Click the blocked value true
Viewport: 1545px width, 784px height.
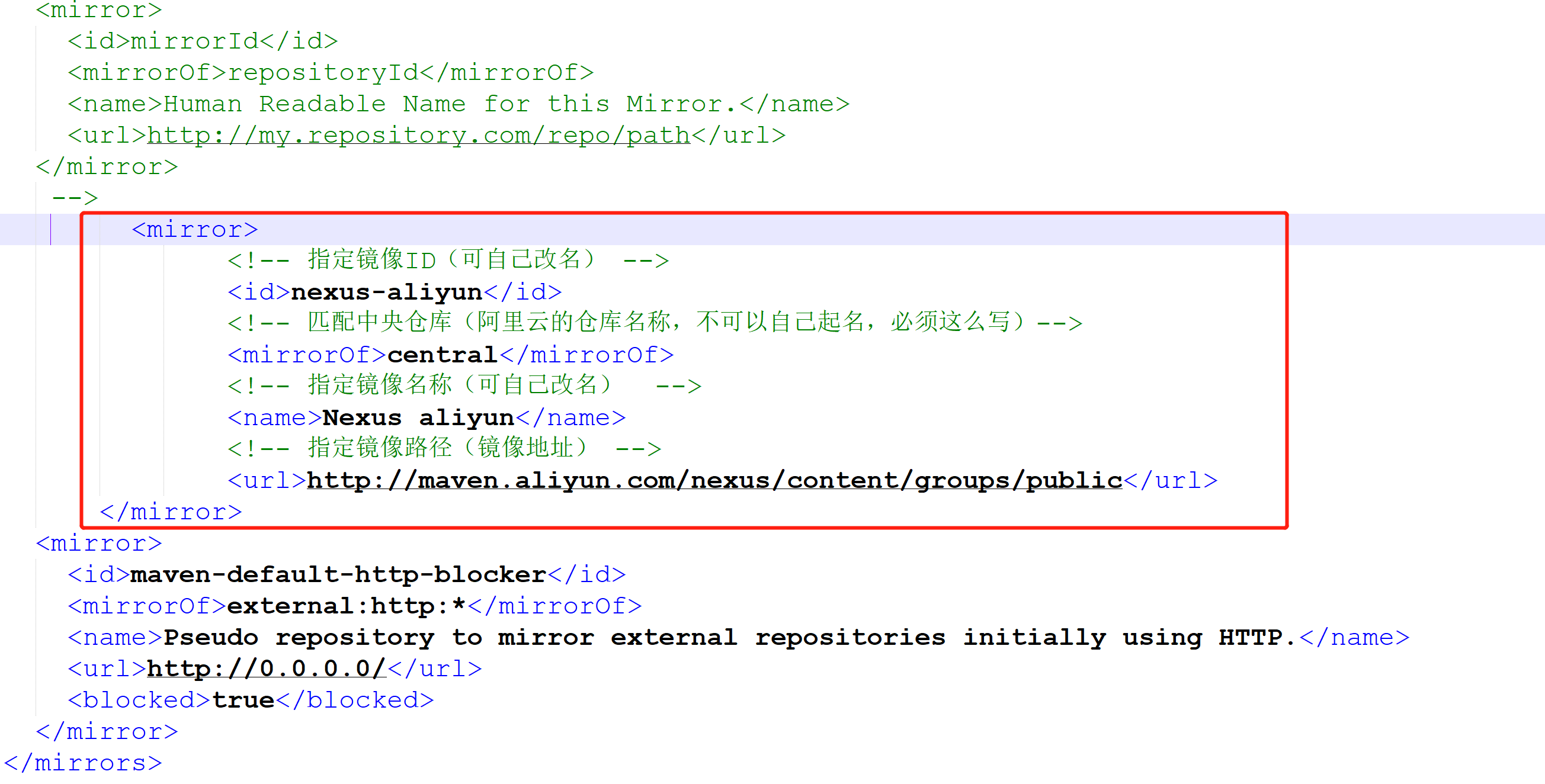point(243,701)
